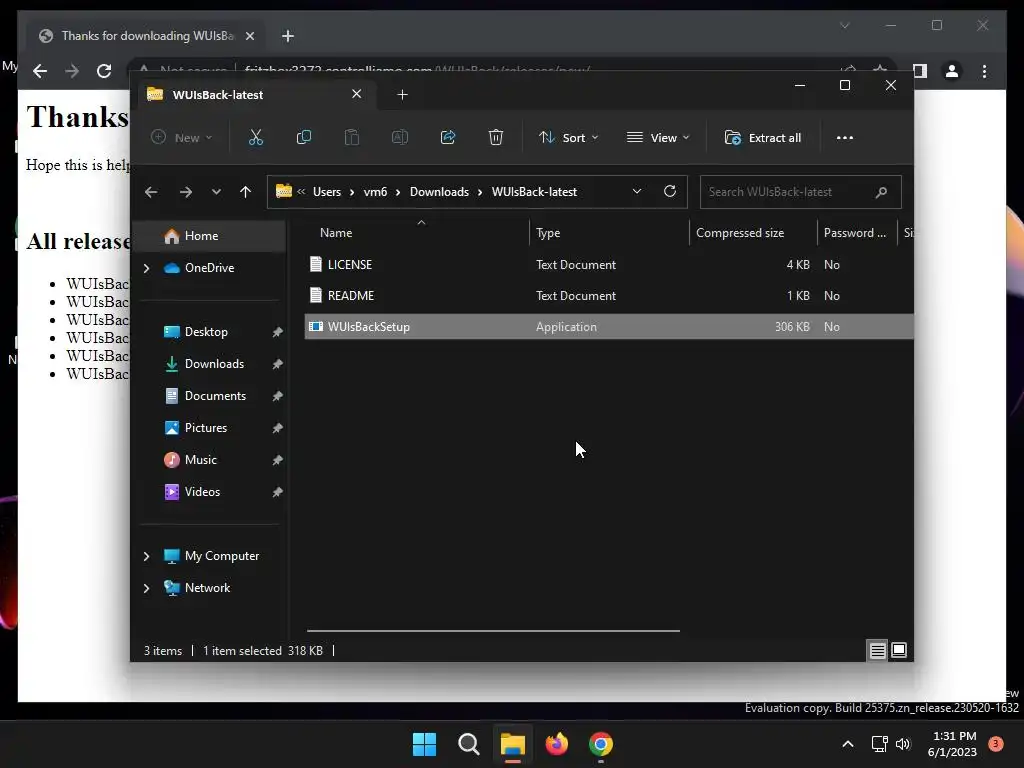
Task: Open Music in the navigation pane
Action: [209, 460]
